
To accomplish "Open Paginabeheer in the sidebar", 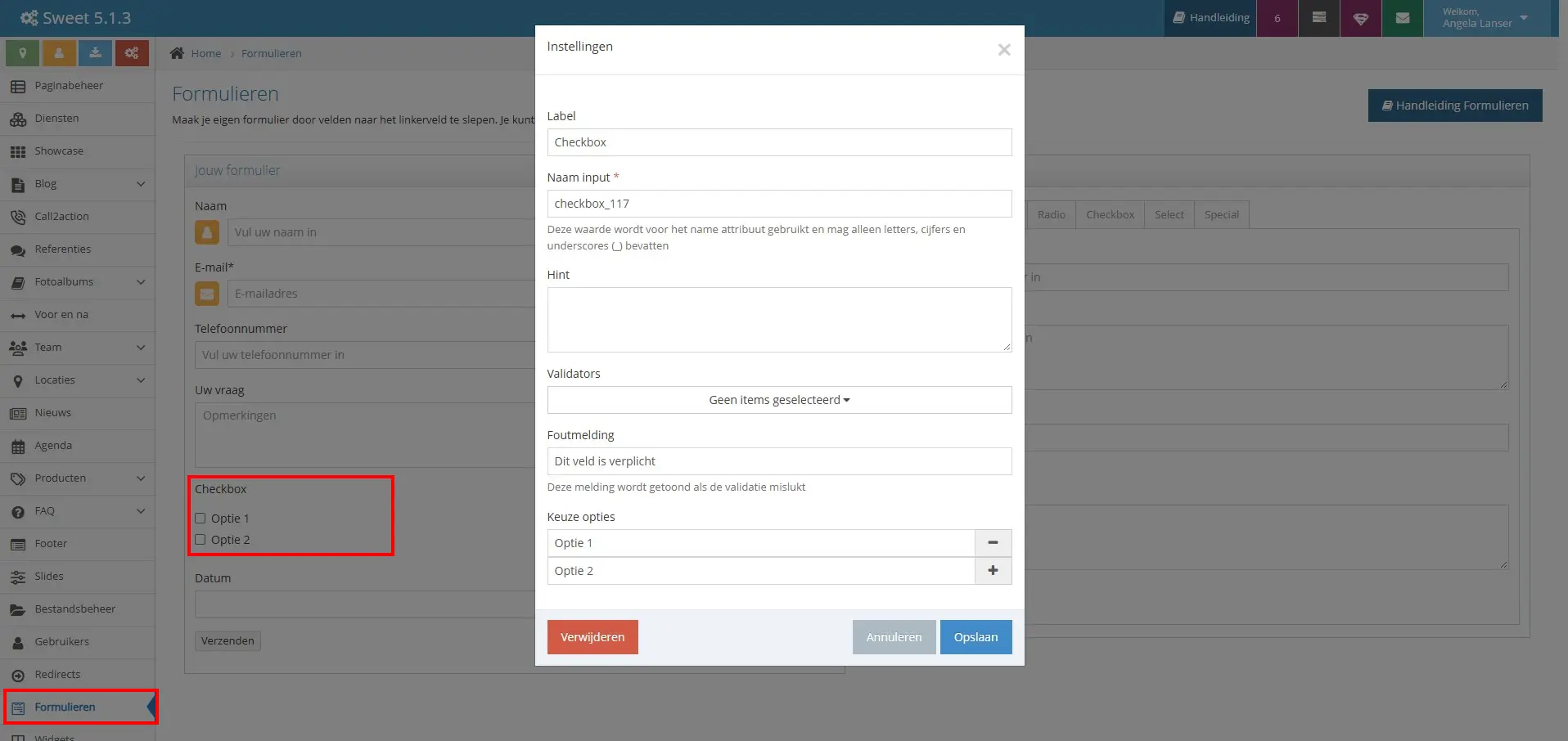I will click(78, 86).
